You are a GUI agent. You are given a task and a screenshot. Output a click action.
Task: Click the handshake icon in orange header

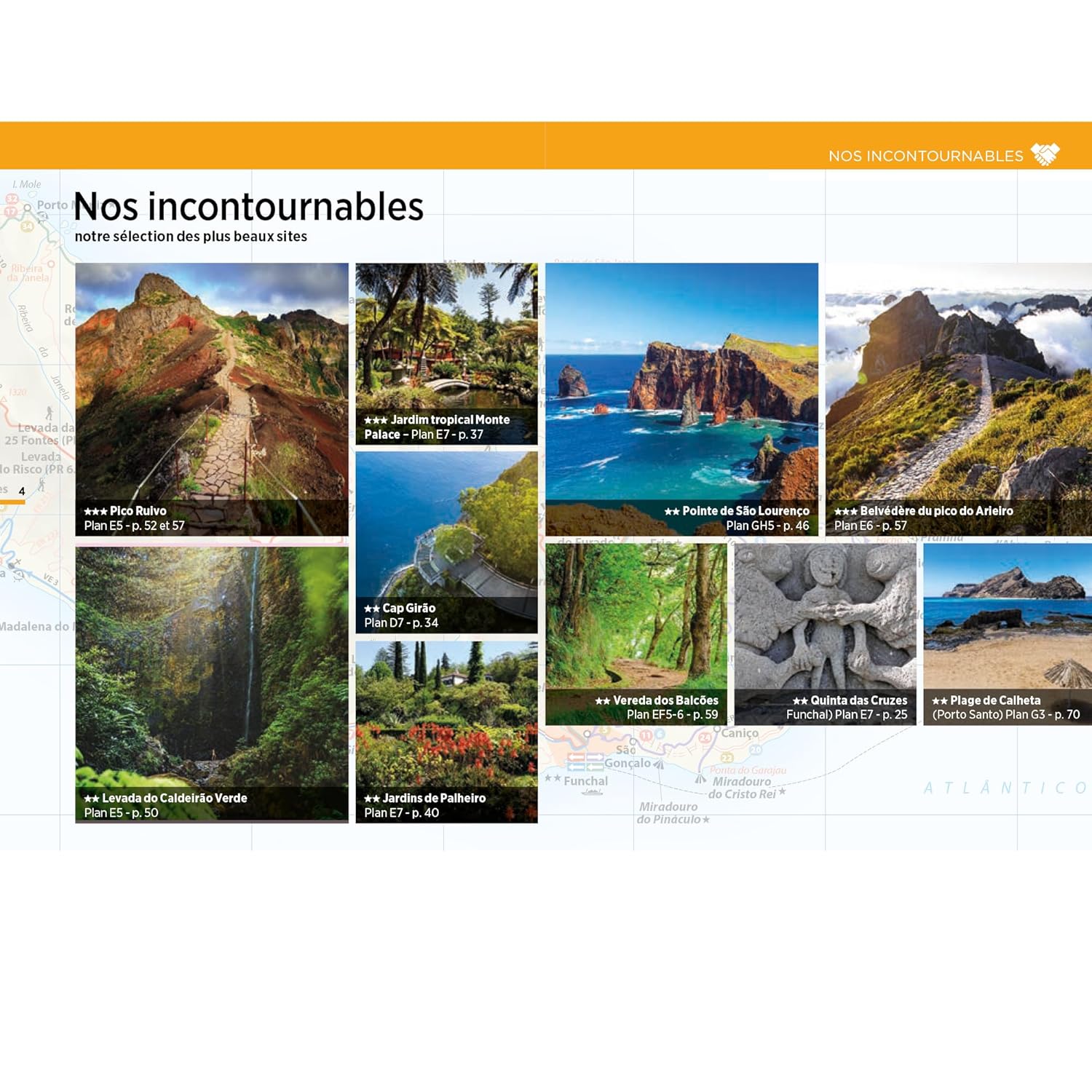point(1045,154)
